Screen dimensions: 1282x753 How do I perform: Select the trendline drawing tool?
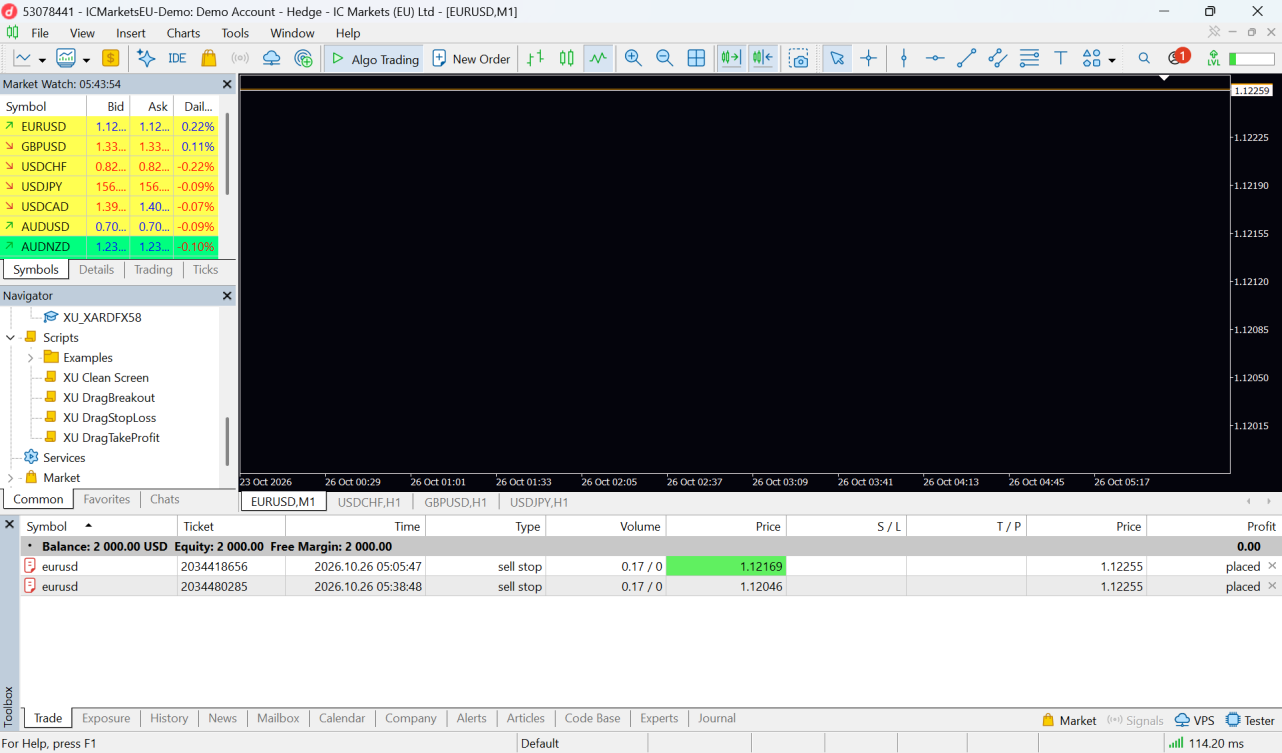tap(966, 59)
